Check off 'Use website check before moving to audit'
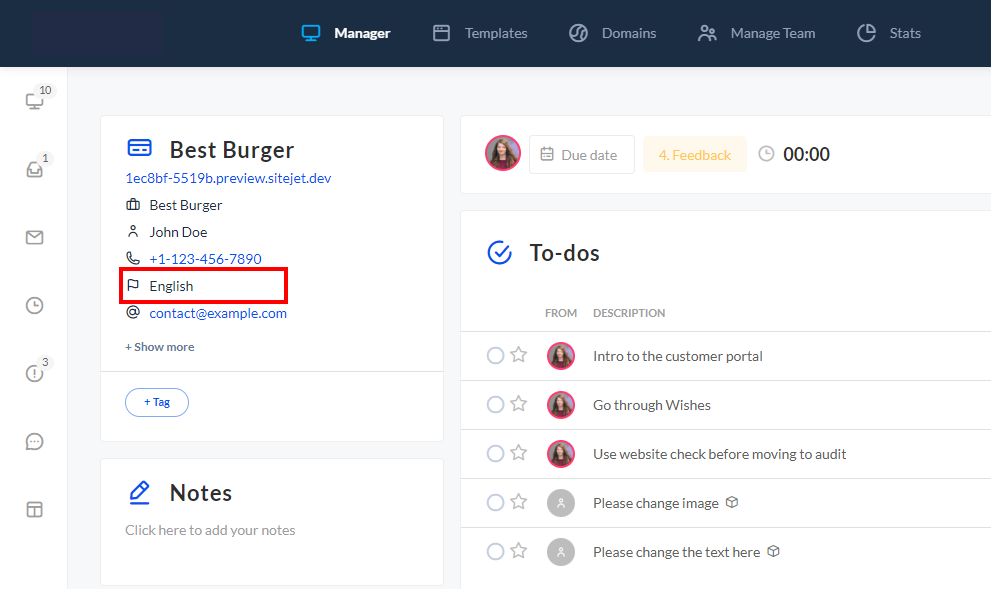 click(495, 453)
